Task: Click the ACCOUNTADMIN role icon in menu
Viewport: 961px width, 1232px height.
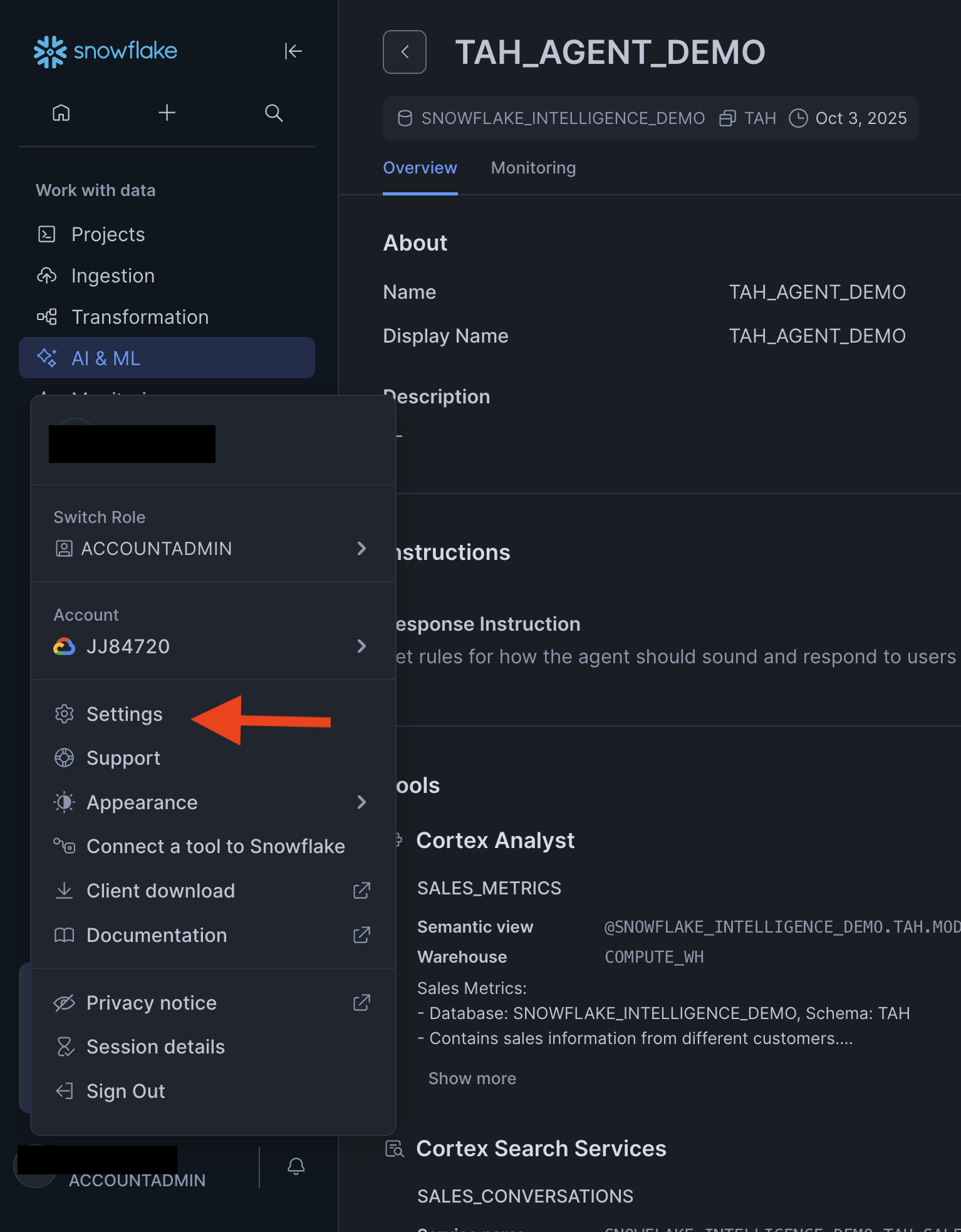Action: pyautogui.click(x=65, y=549)
